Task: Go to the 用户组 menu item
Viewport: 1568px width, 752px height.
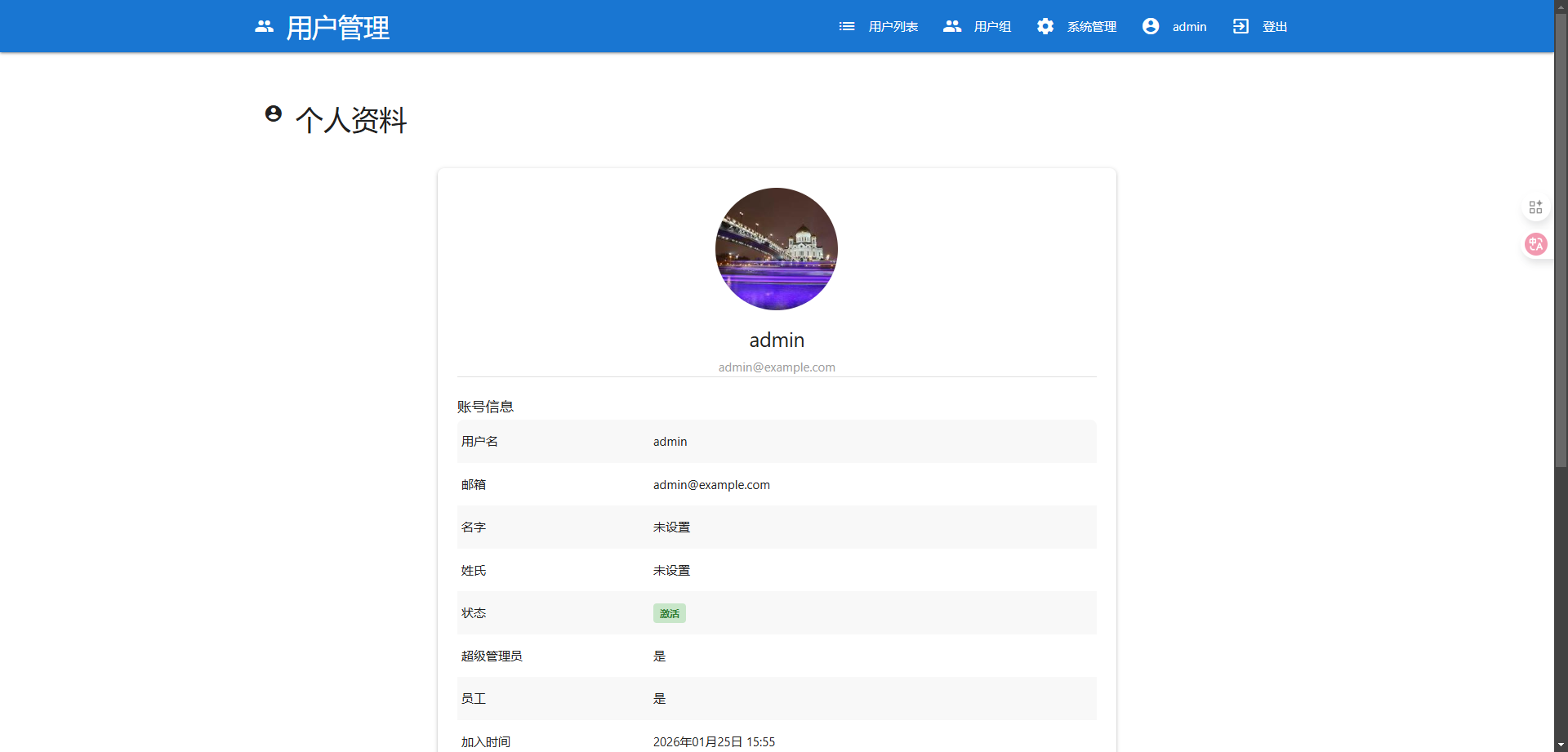Action: [x=992, y=27]
